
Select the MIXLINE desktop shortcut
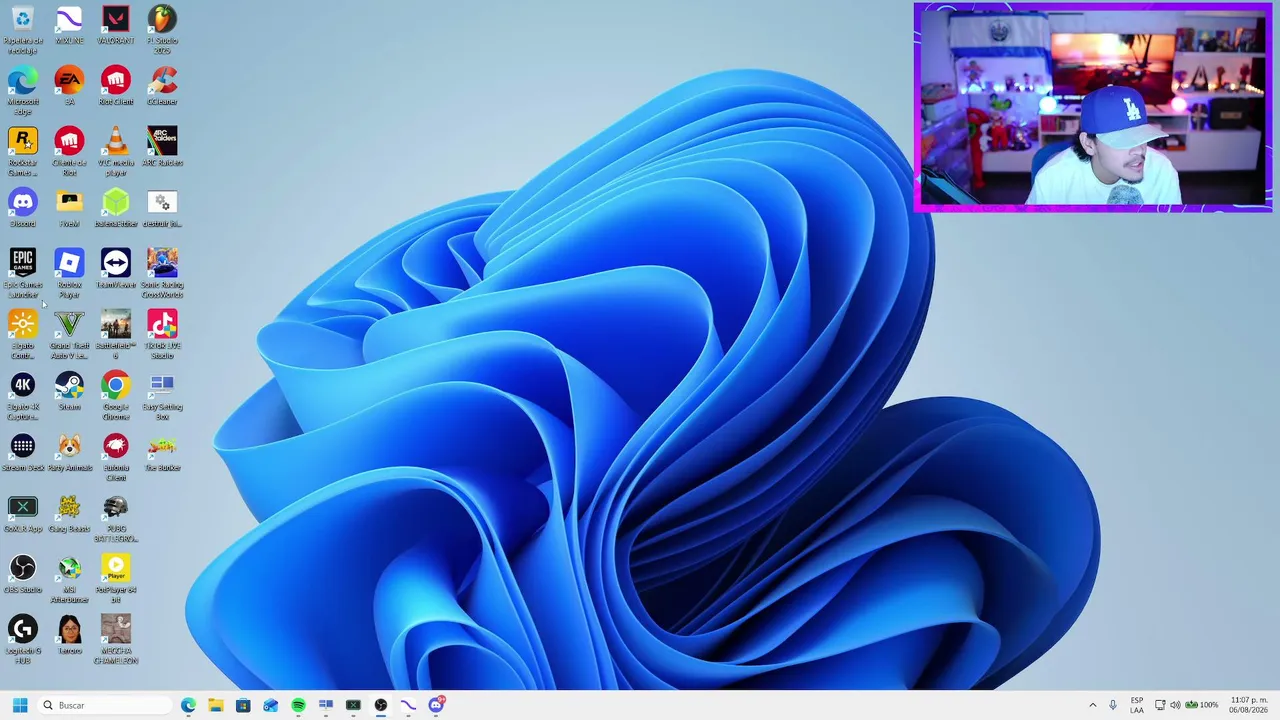coord(69,26)
